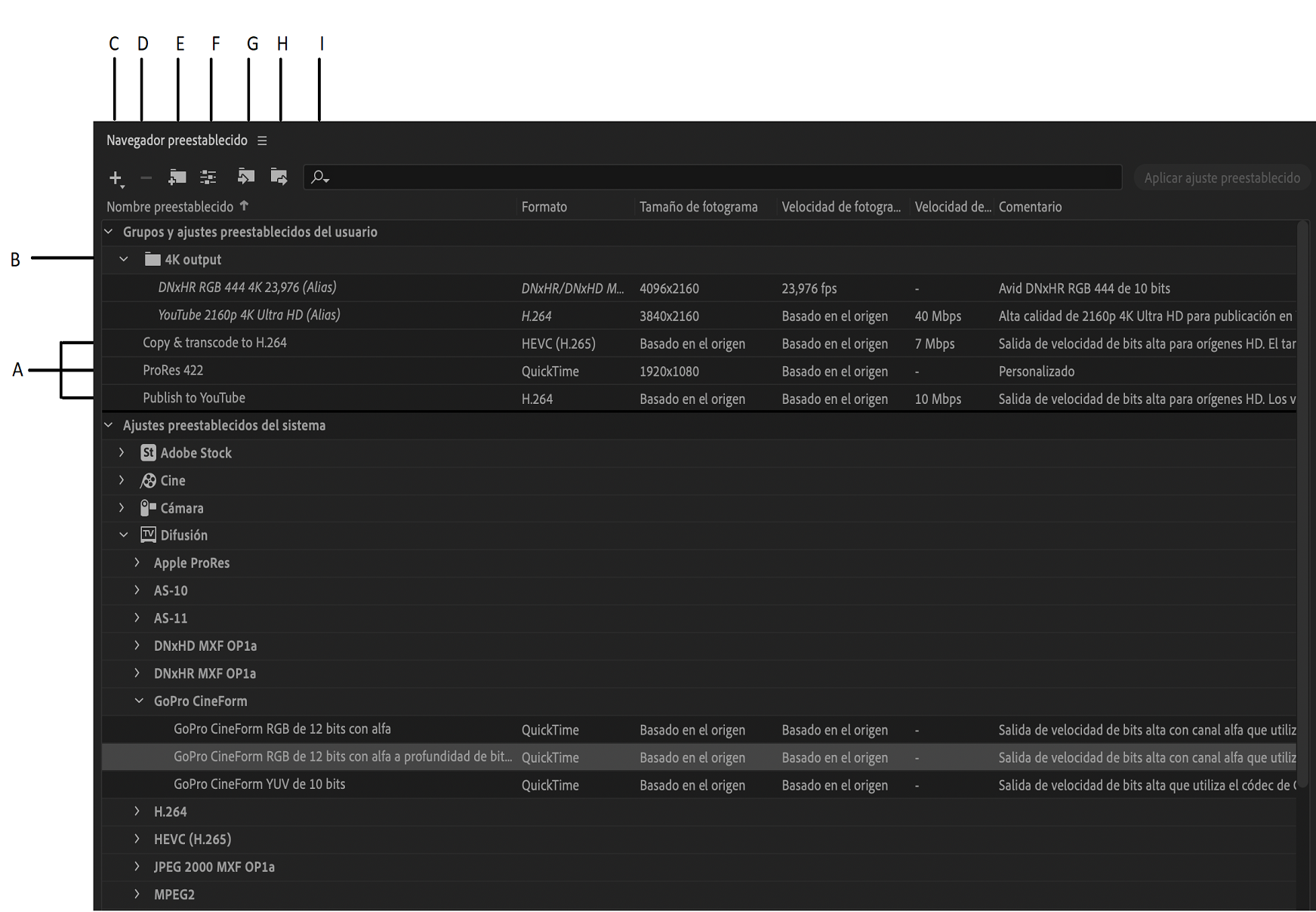
Task: Click the export presets icon
Action: pyautogui.click(x=279, y=177)
